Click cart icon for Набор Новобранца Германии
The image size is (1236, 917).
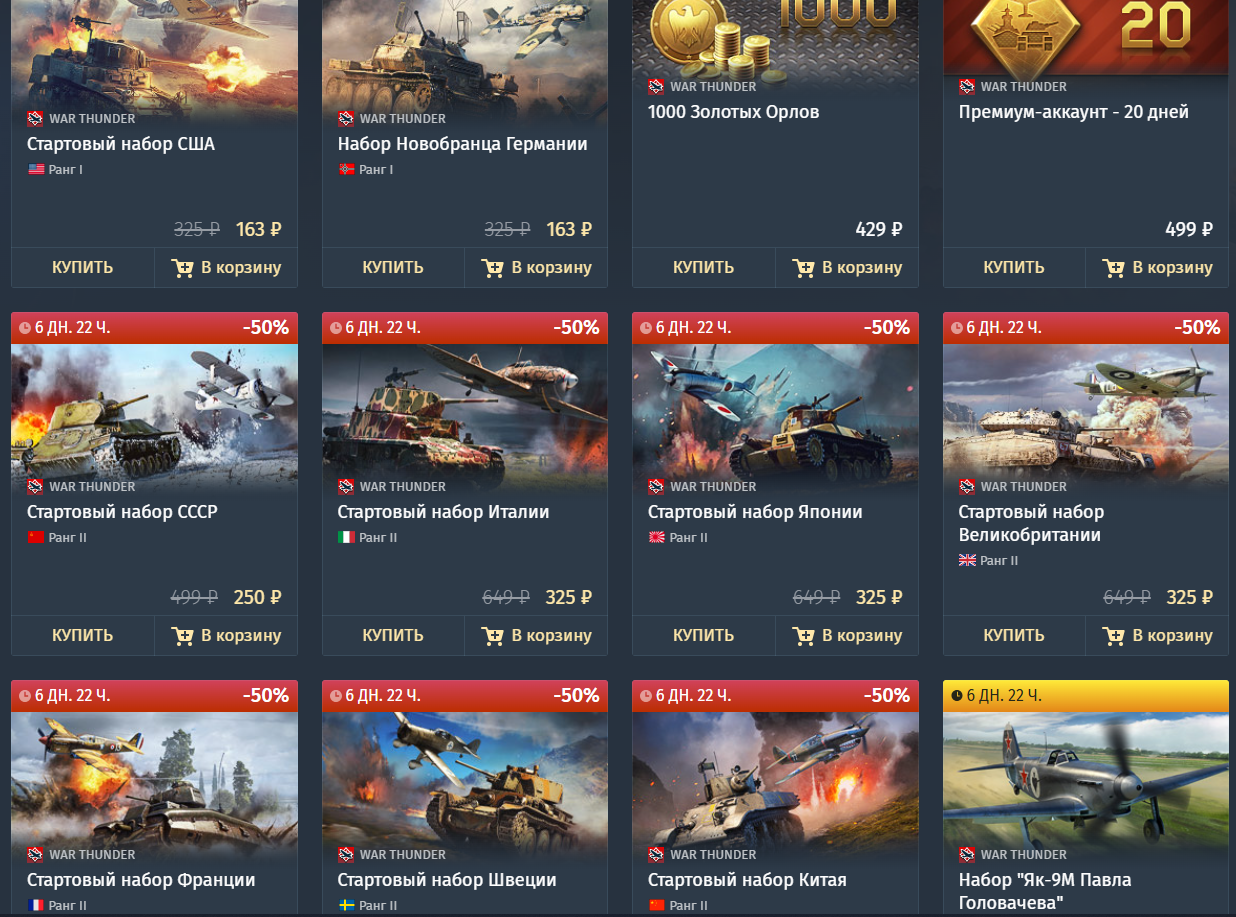point(492,268)
